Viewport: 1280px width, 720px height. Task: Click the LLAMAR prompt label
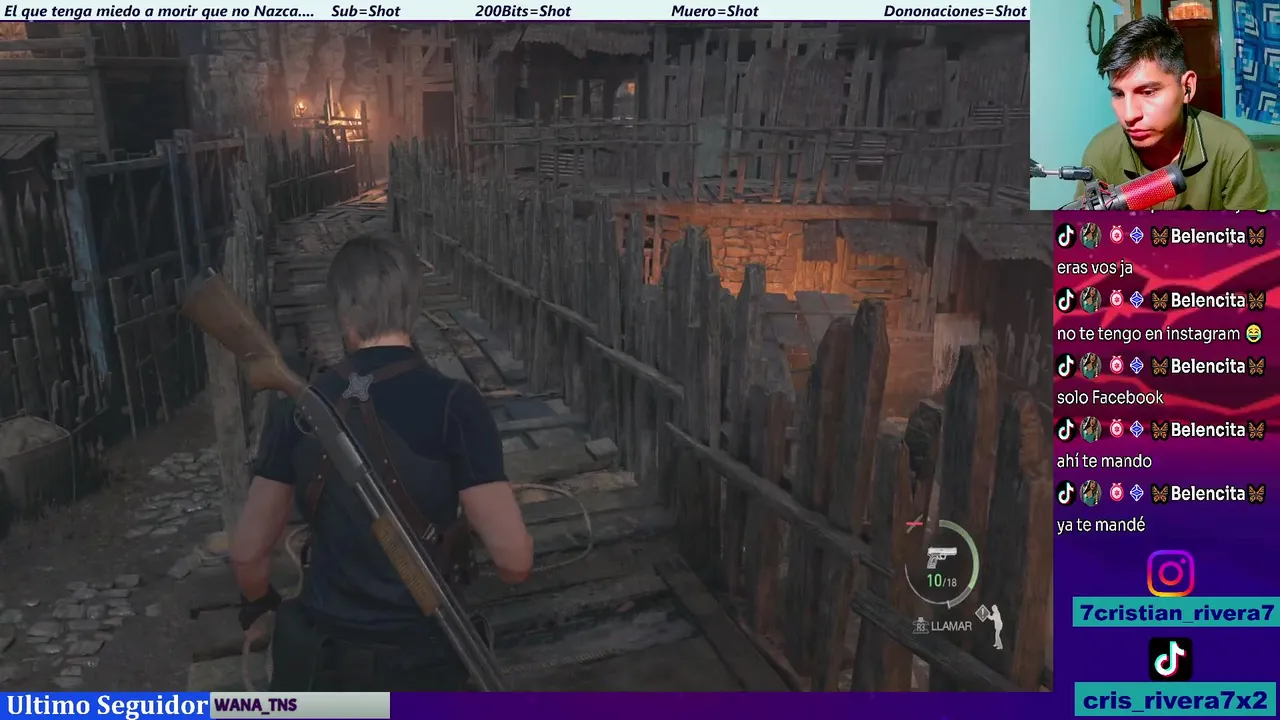(x=951, y=626)
